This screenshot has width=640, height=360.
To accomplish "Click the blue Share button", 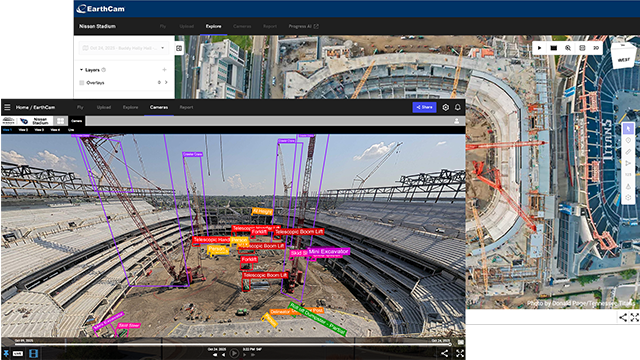I will coord(424,107).
